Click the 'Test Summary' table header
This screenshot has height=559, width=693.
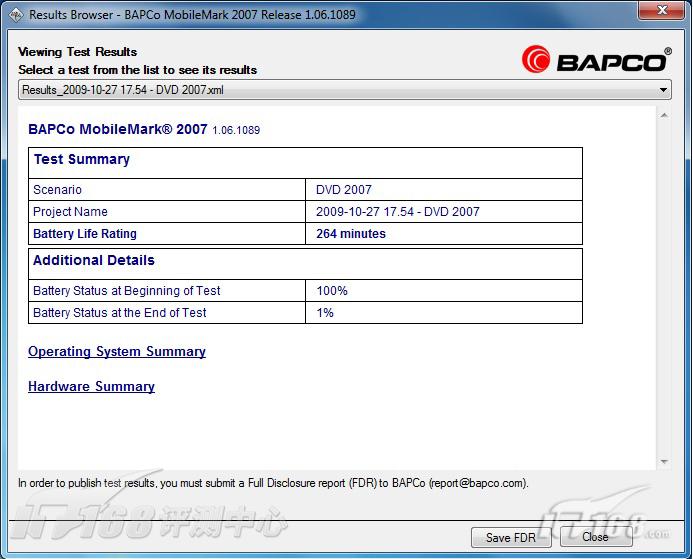(x=82, y=159)
